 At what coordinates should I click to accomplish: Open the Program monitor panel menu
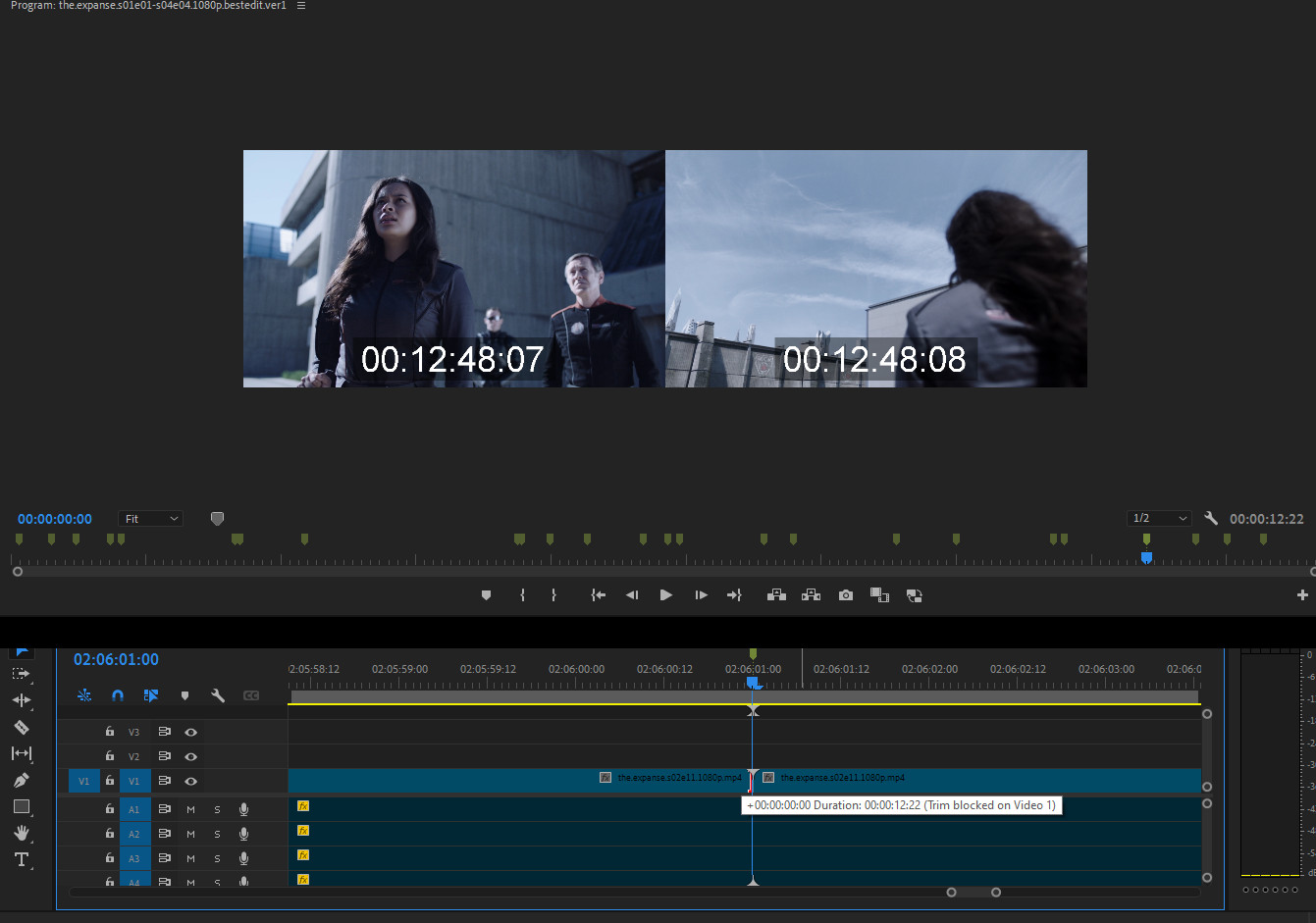[301, 6]
